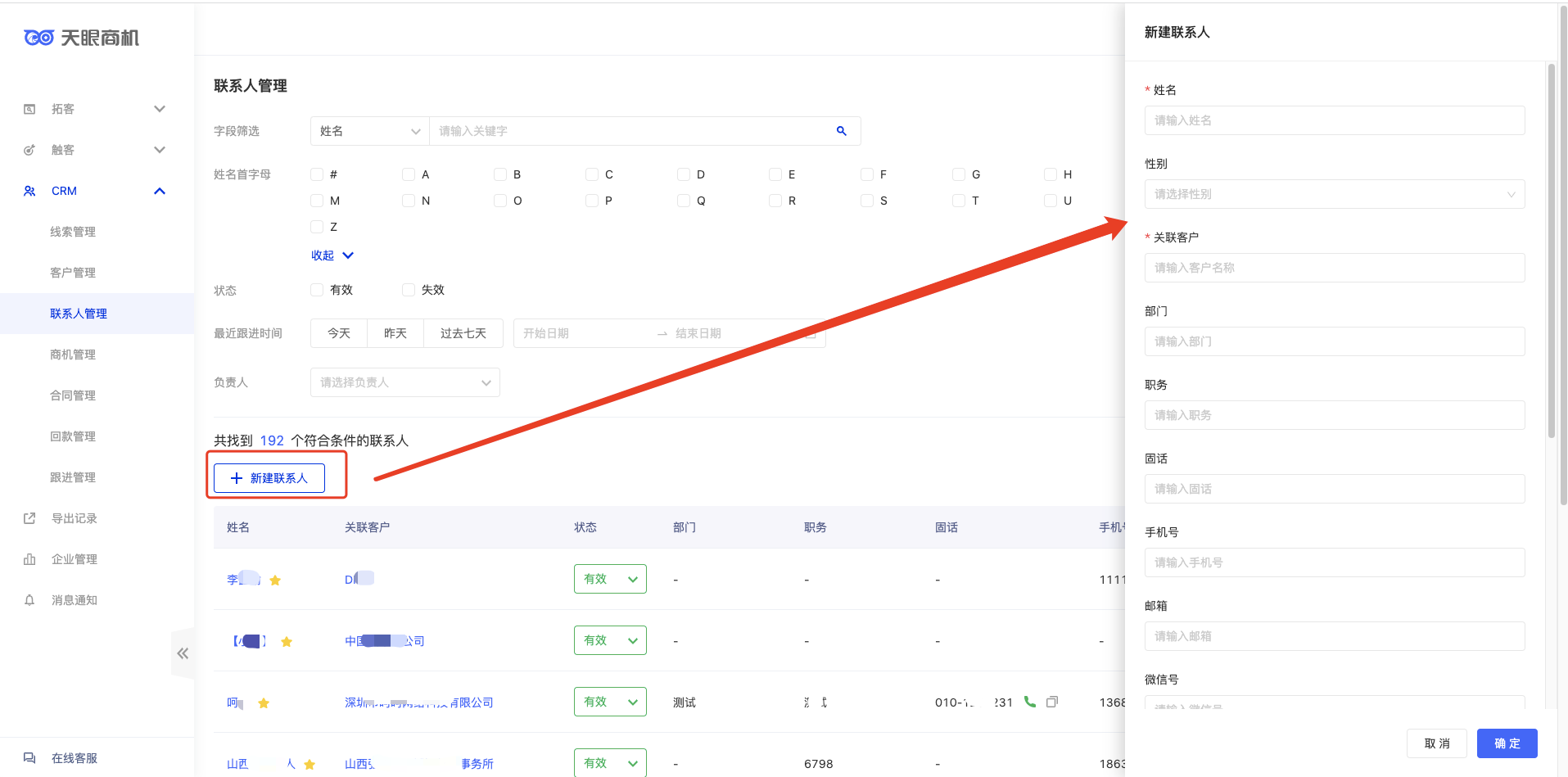The height and width of the screenshot is (777, 1568).
Task: Click the keyword search magnifier icon
Action: point(841,131)
